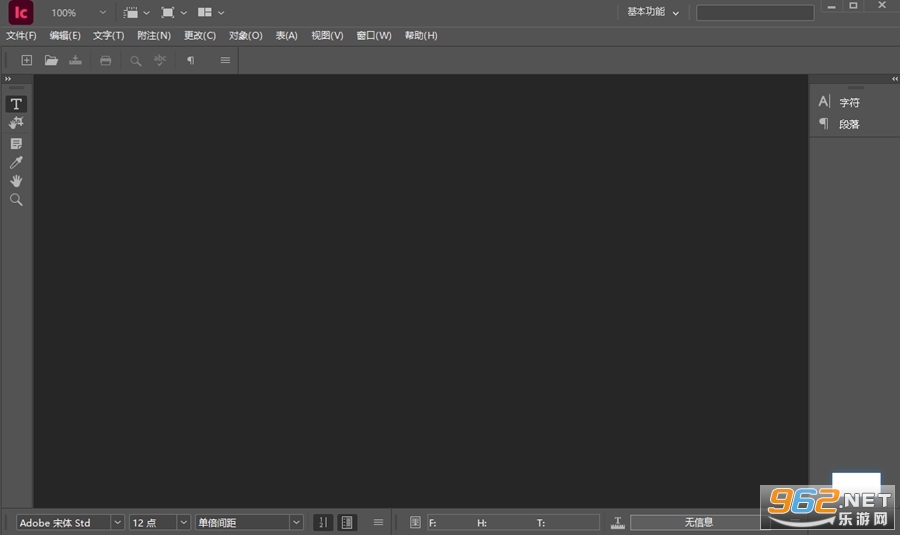Viewport: 900px width, 535px height.
Task: Open the 100% zoom level dropdown
Action: 102,12
